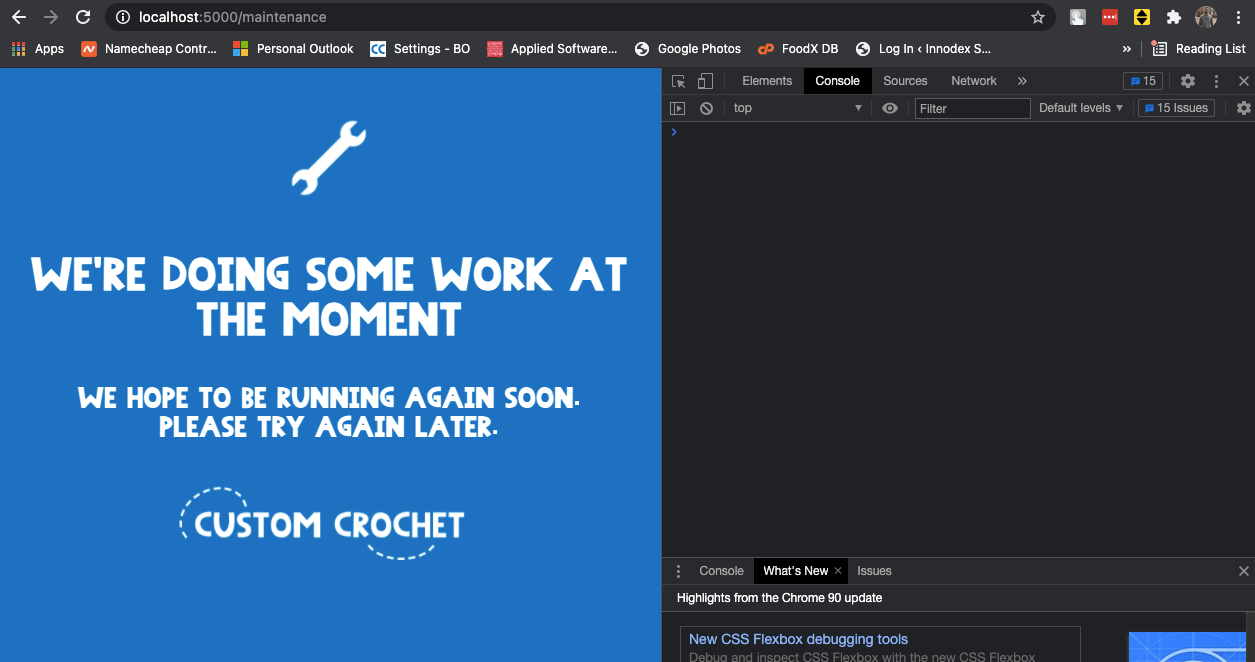Open the Personal Outlook bookmark
1255x662 pixels.
tap(293, 48)
